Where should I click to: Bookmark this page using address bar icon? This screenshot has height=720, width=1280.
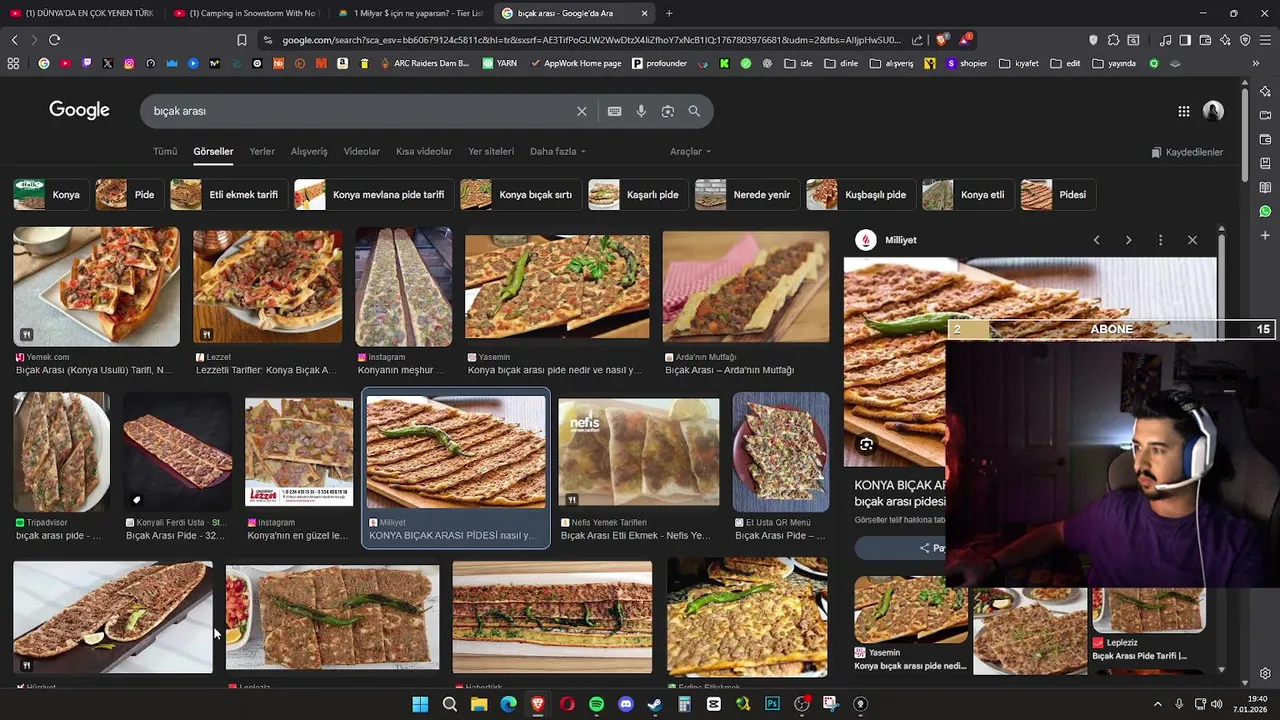(242, 40)
